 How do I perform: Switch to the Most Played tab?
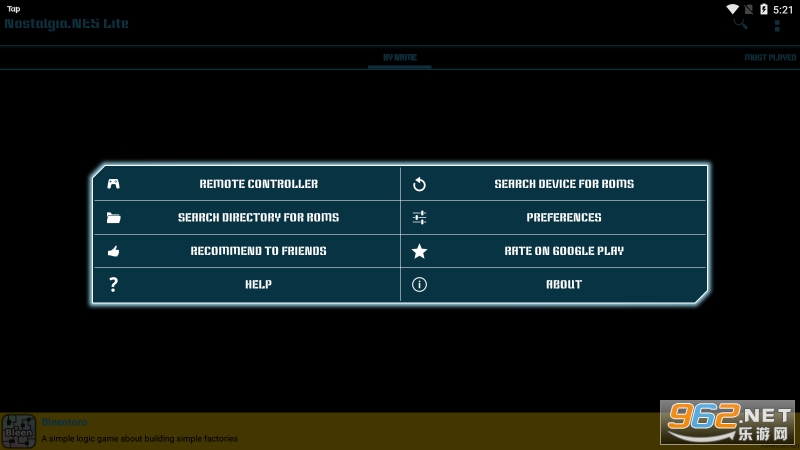coord(770,58)
